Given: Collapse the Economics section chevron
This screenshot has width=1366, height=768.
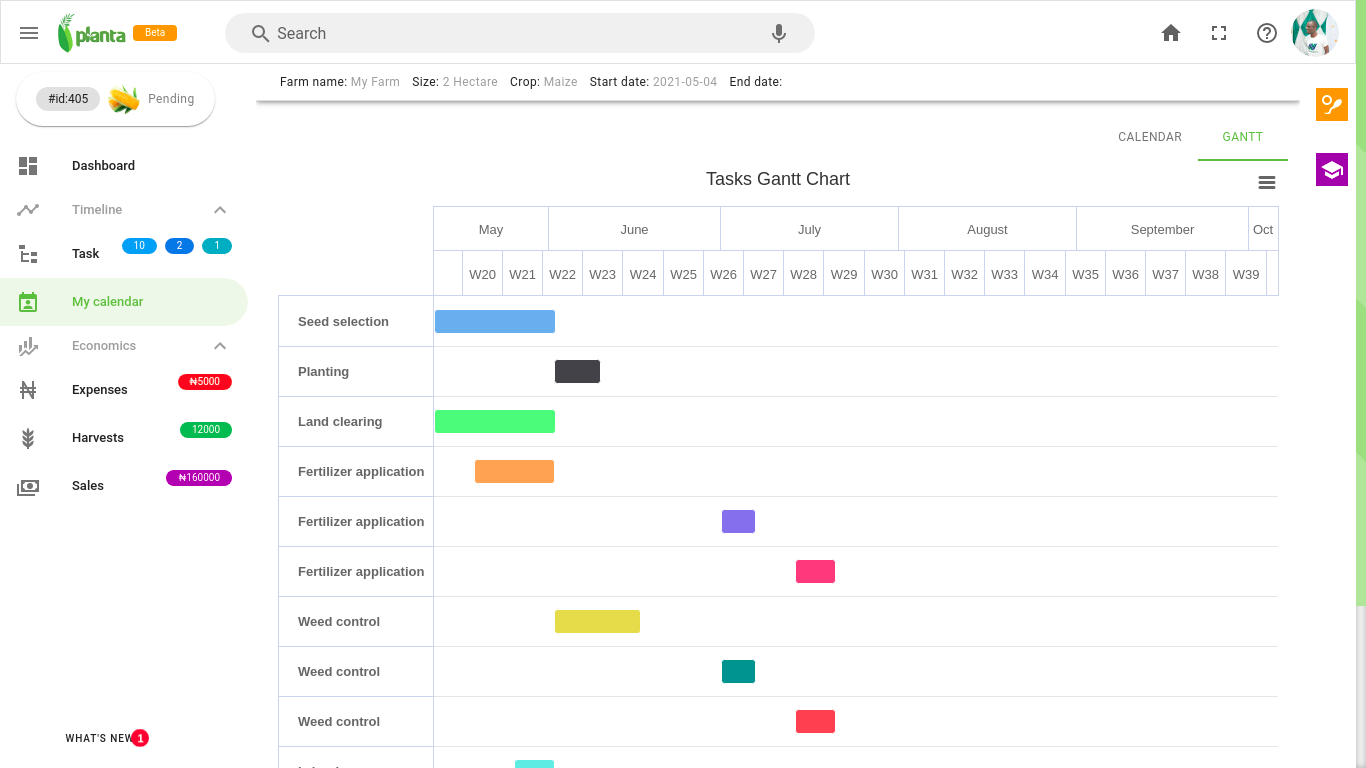Looking at the screenshot, I should (x=220, y=346).
